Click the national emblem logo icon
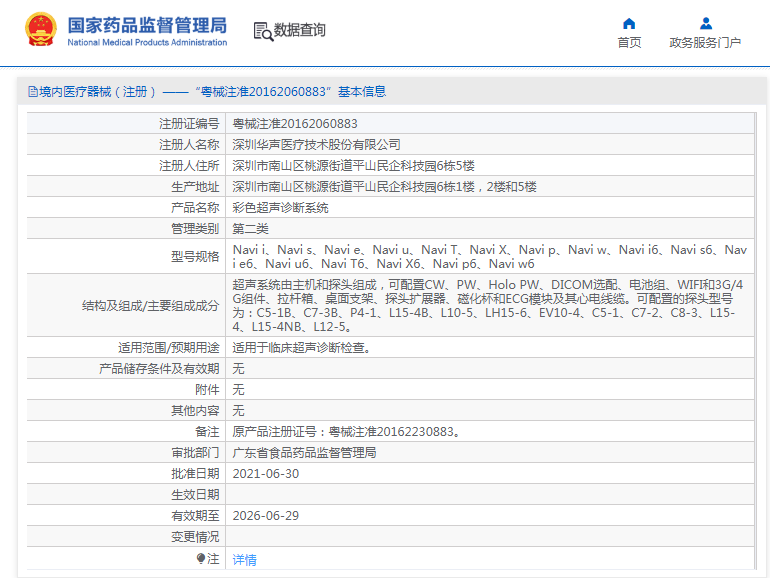 click(41, 29)
